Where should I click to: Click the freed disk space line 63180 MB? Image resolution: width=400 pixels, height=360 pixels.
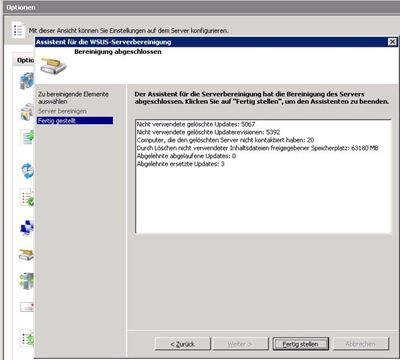[x=257, y=148]
